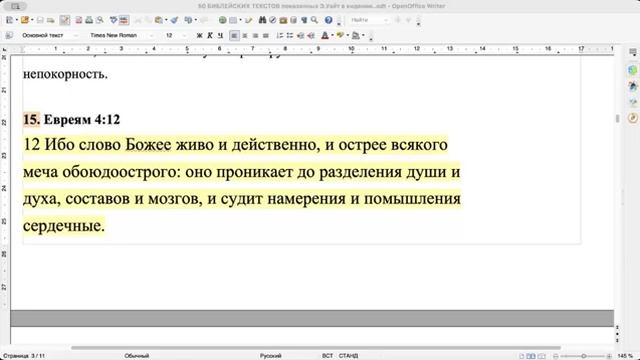Open sidebar Navigator compass icon

633,118
